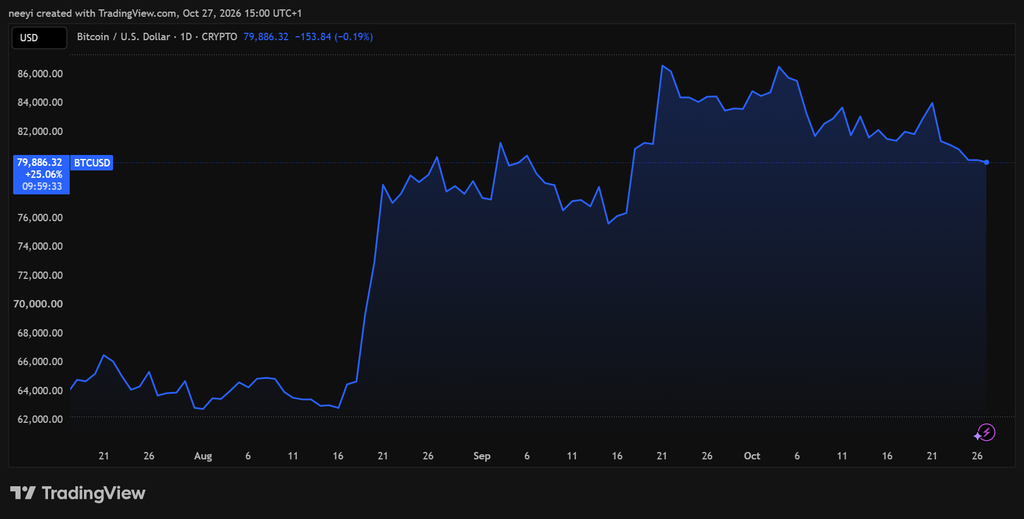Click the 84,000.00 price axis label

coord(40,102)
